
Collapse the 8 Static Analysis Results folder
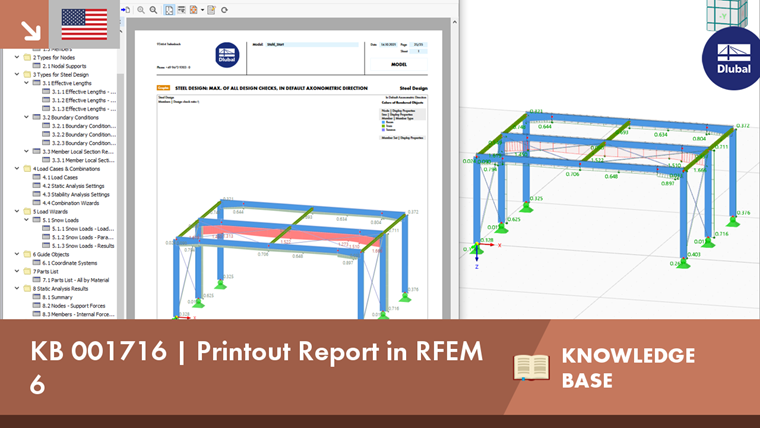pyautogui.click(x=17, y=288)
